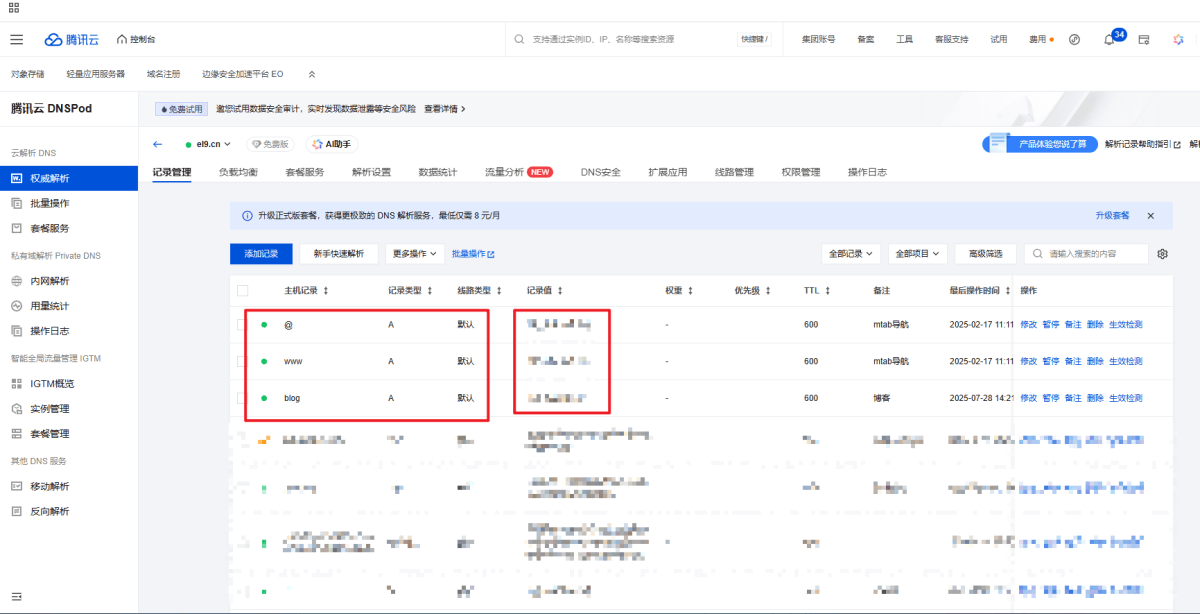Check the box for @ record
1200x614 pixels.
(x=242, y=325)
